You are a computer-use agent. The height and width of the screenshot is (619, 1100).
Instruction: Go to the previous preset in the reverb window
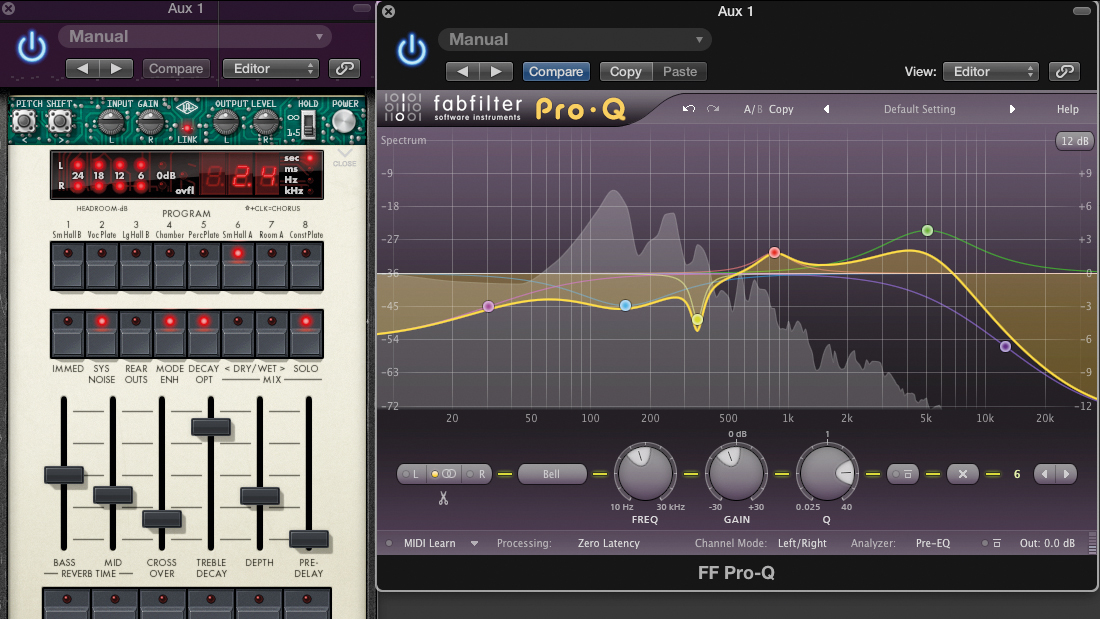click(x=82, y=68)
